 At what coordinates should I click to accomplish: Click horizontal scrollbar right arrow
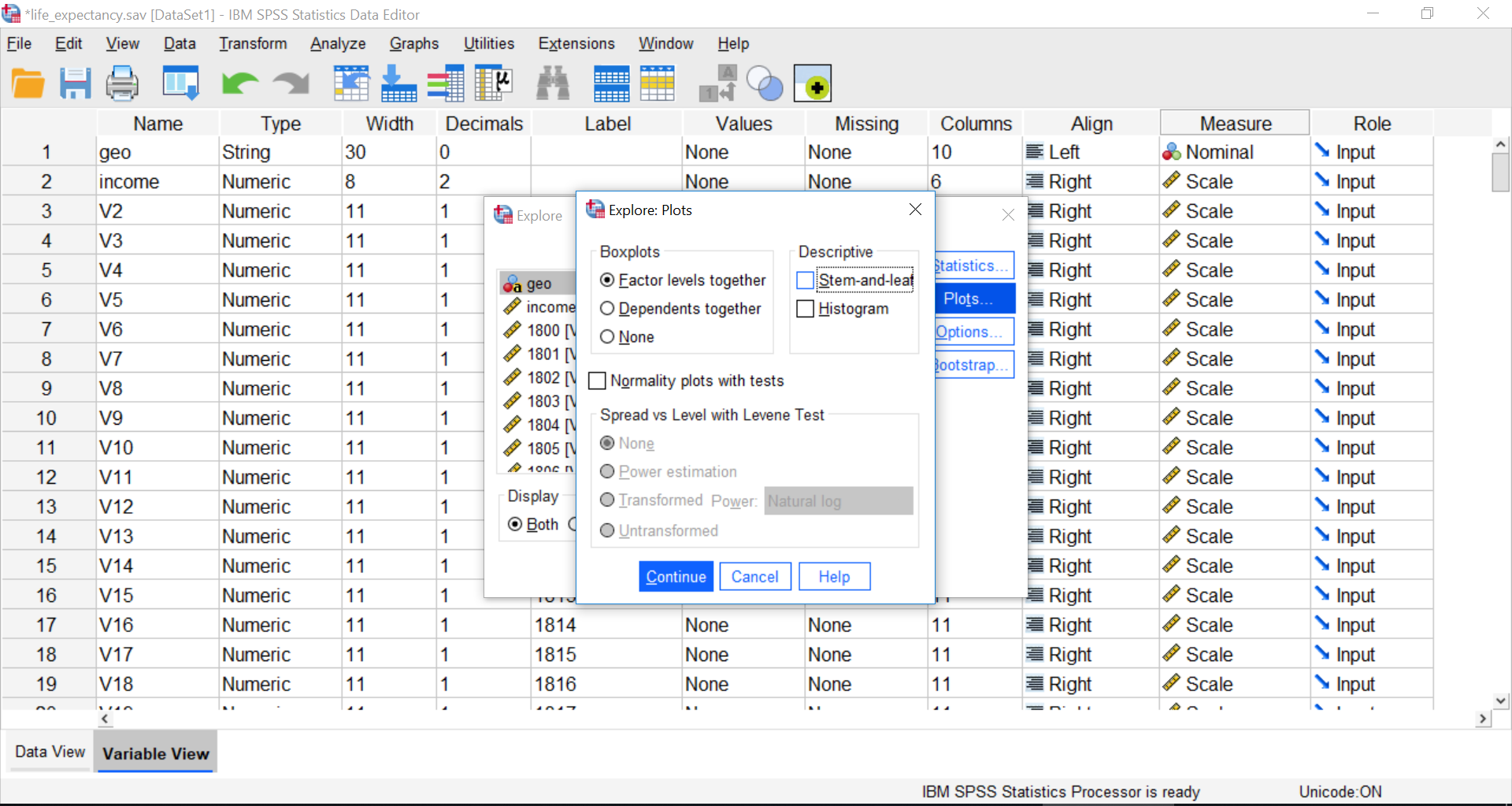click(x=1484, y=719)
